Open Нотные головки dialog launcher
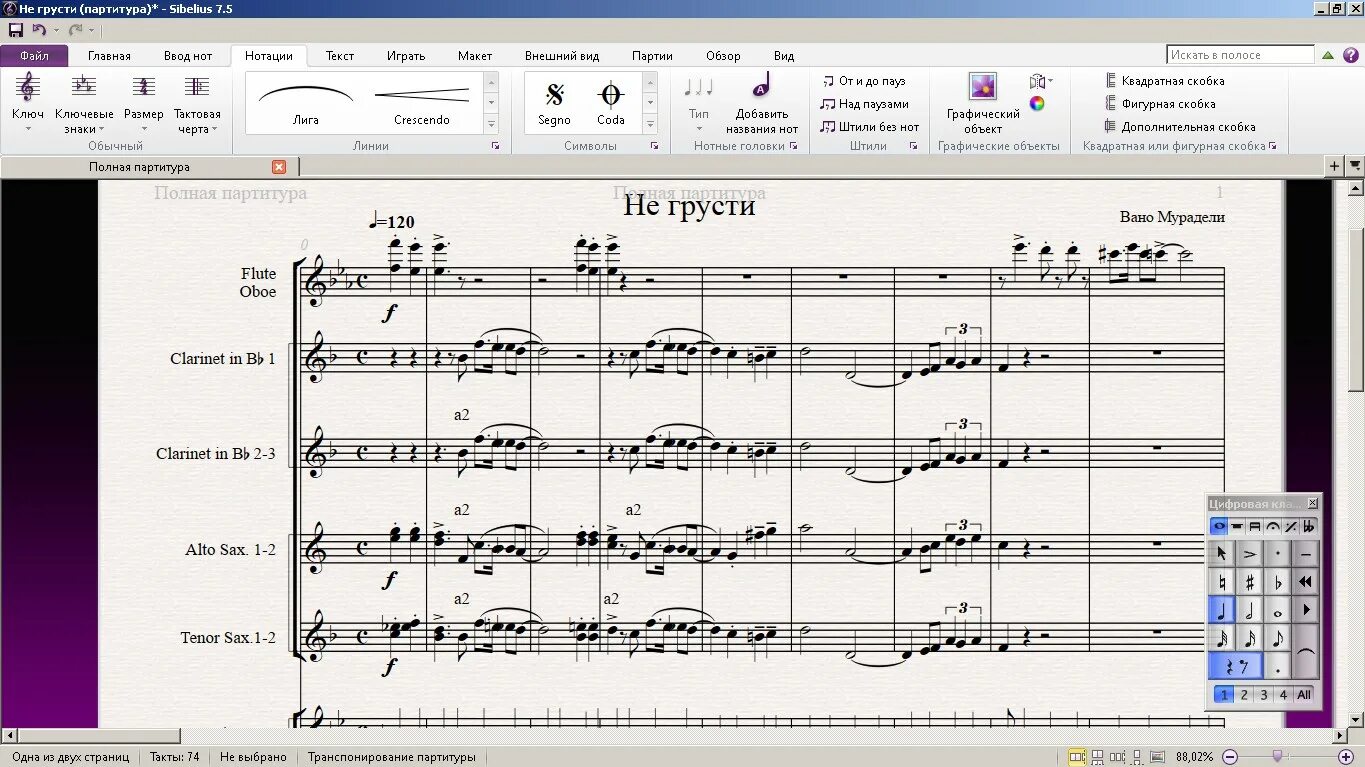The height and width of the screenshot is (767, 1365). click(793, 146)
